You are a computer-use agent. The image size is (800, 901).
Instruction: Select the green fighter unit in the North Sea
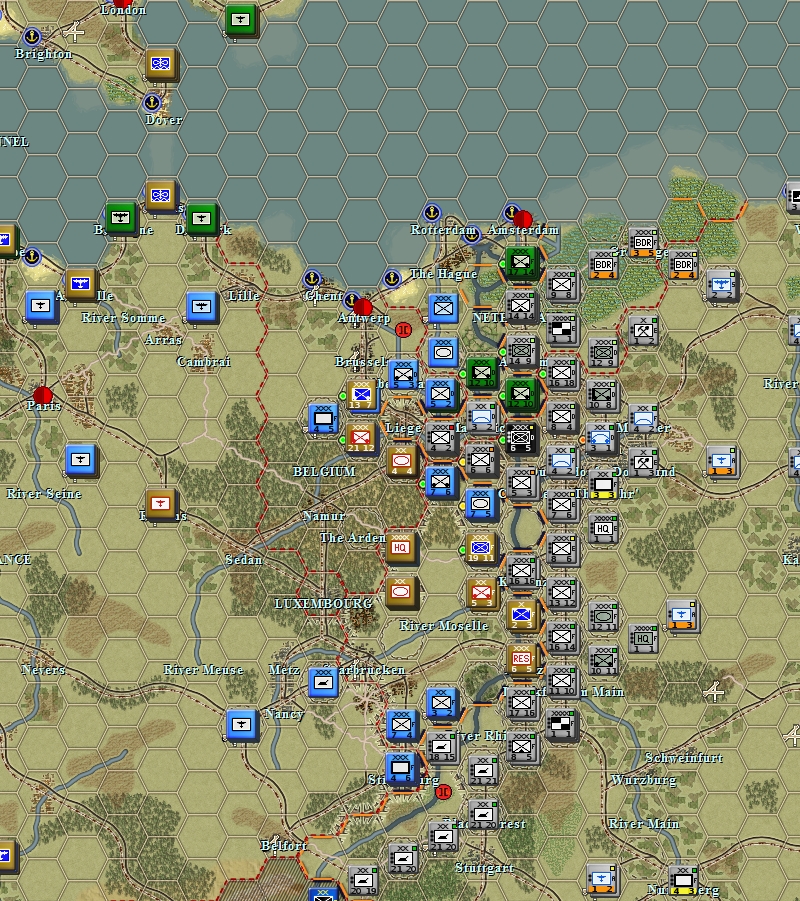pyautogui.click(x=241, y=20)
